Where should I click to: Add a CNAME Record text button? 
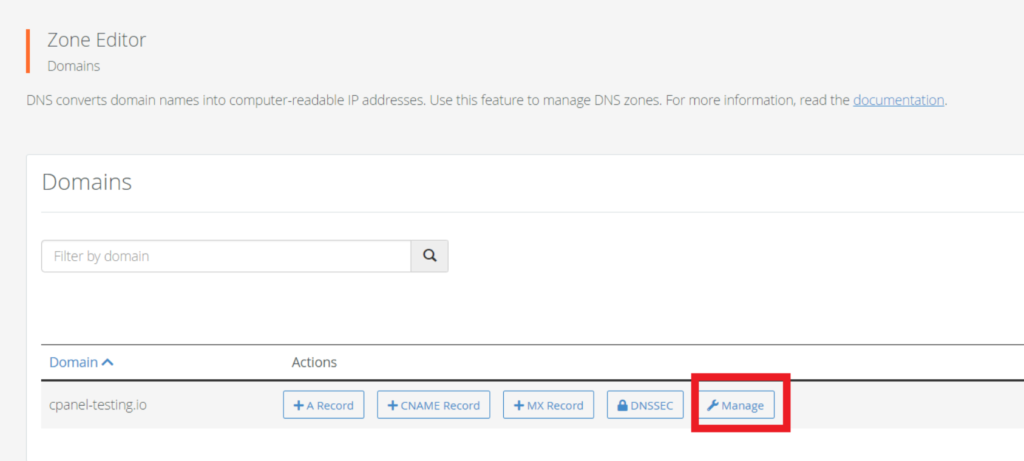pyautogui.click(x=434, y=405)
